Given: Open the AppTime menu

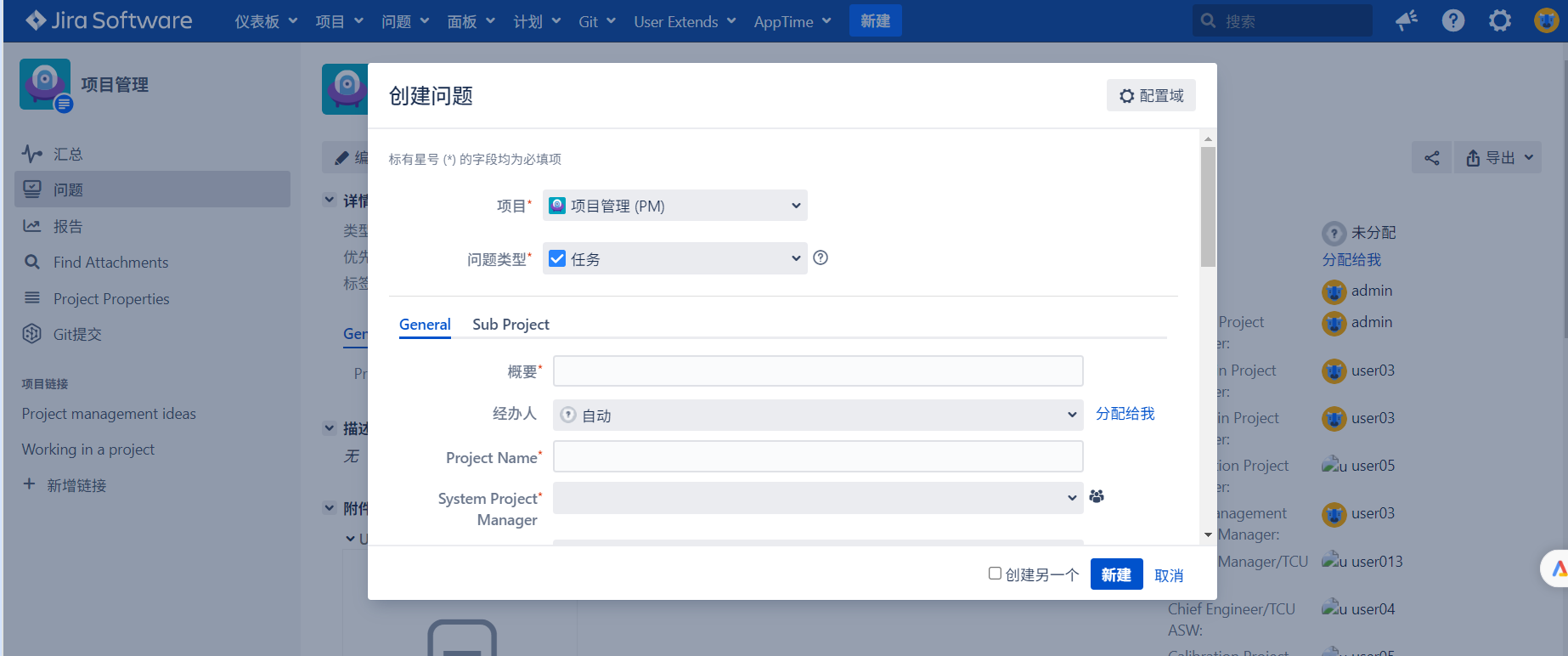Looking at the screenshot, I should pyautogui.click(x=792, y=21).
